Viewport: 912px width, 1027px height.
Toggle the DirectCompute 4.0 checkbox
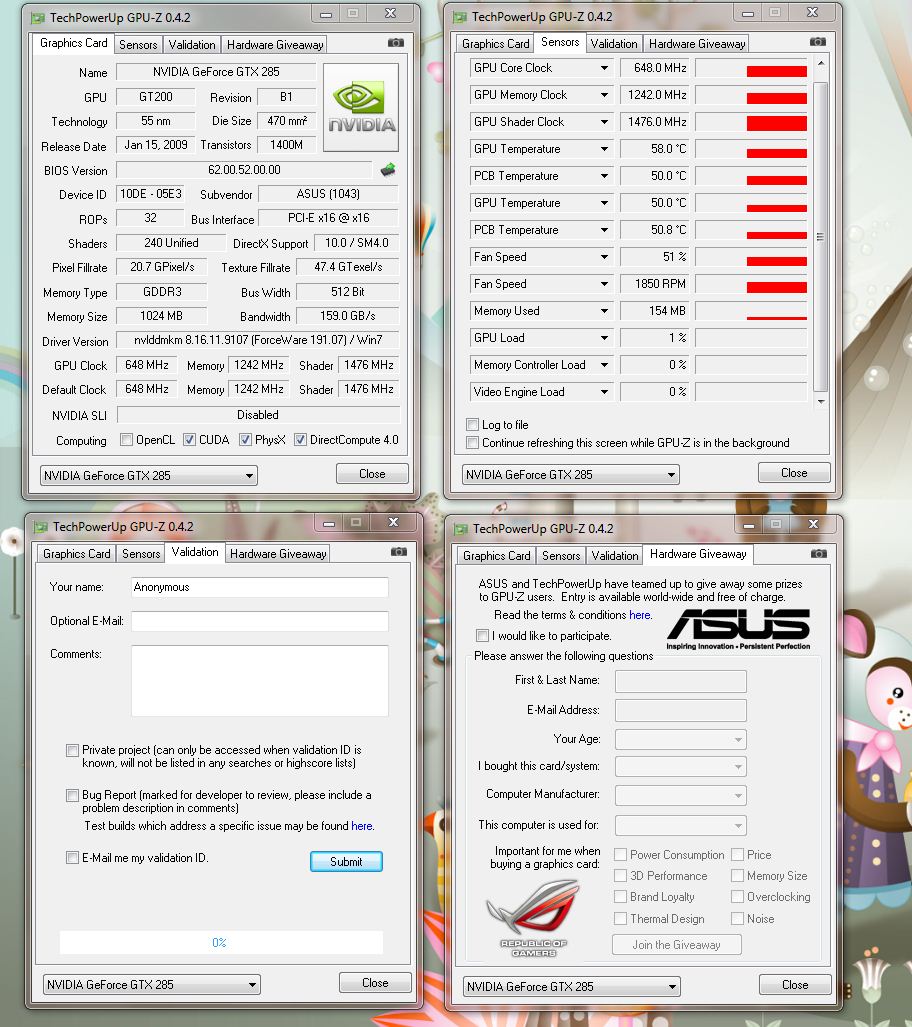pos(300,439)
